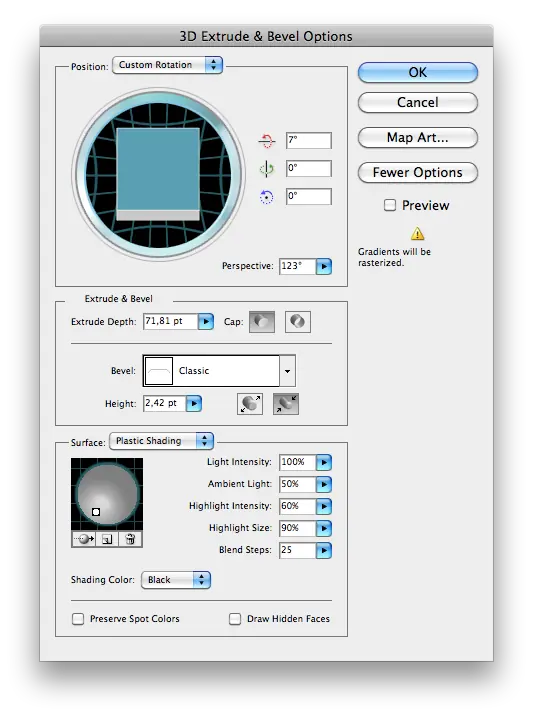Open the Extrude Depth slider popup
The height and width of the screenshot is (716, 533).
pos(206,321)
